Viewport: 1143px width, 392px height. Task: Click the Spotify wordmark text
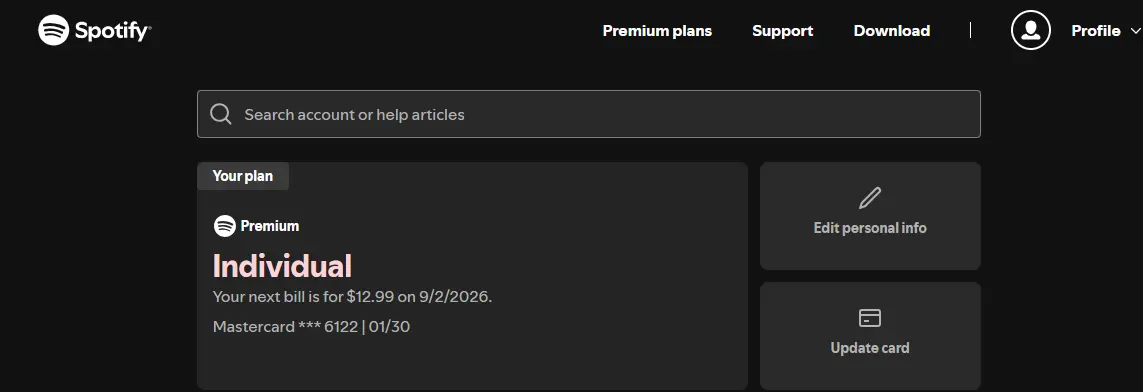coord(113,31)
